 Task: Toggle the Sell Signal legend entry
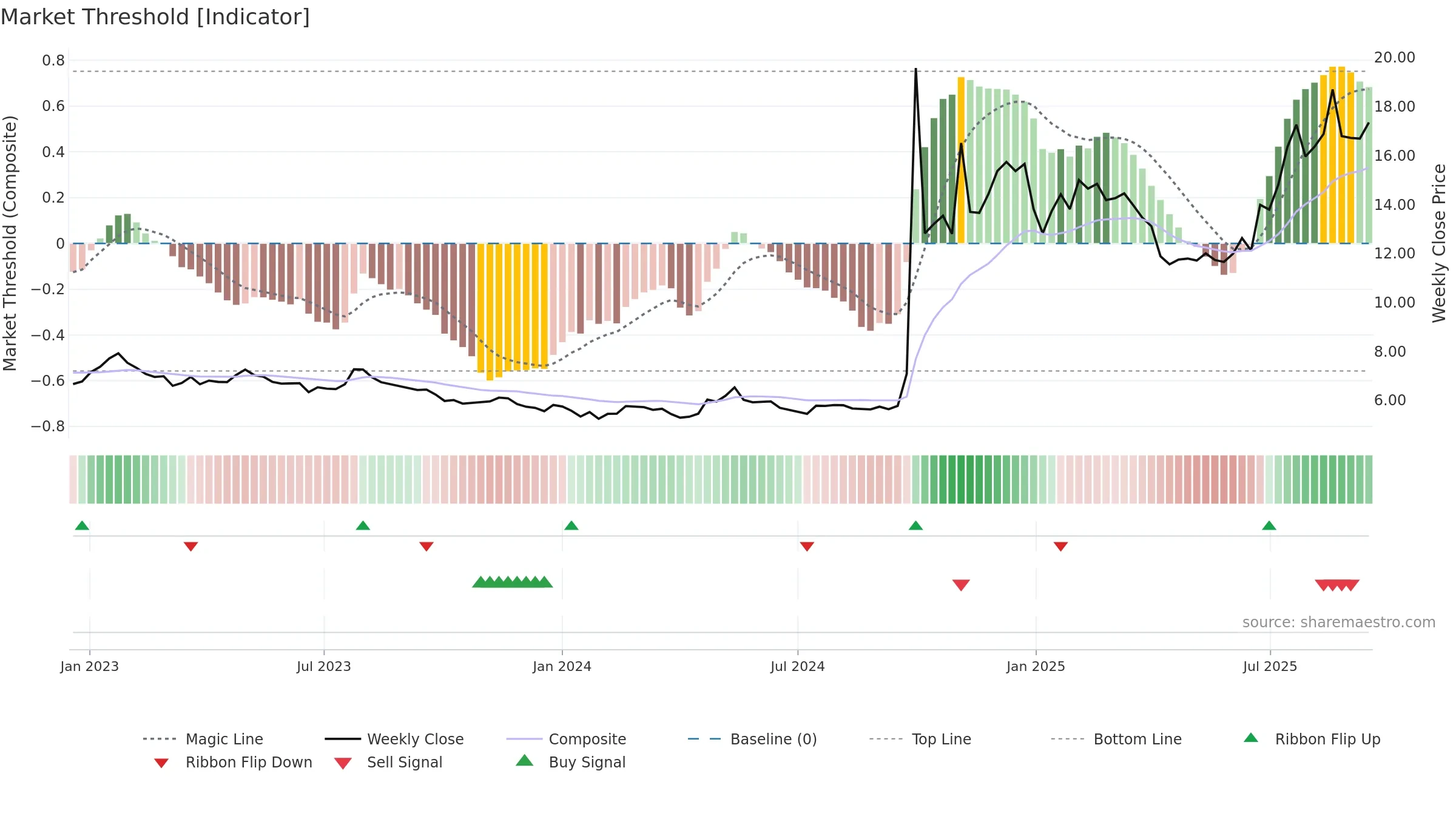[x=388, y=762]
